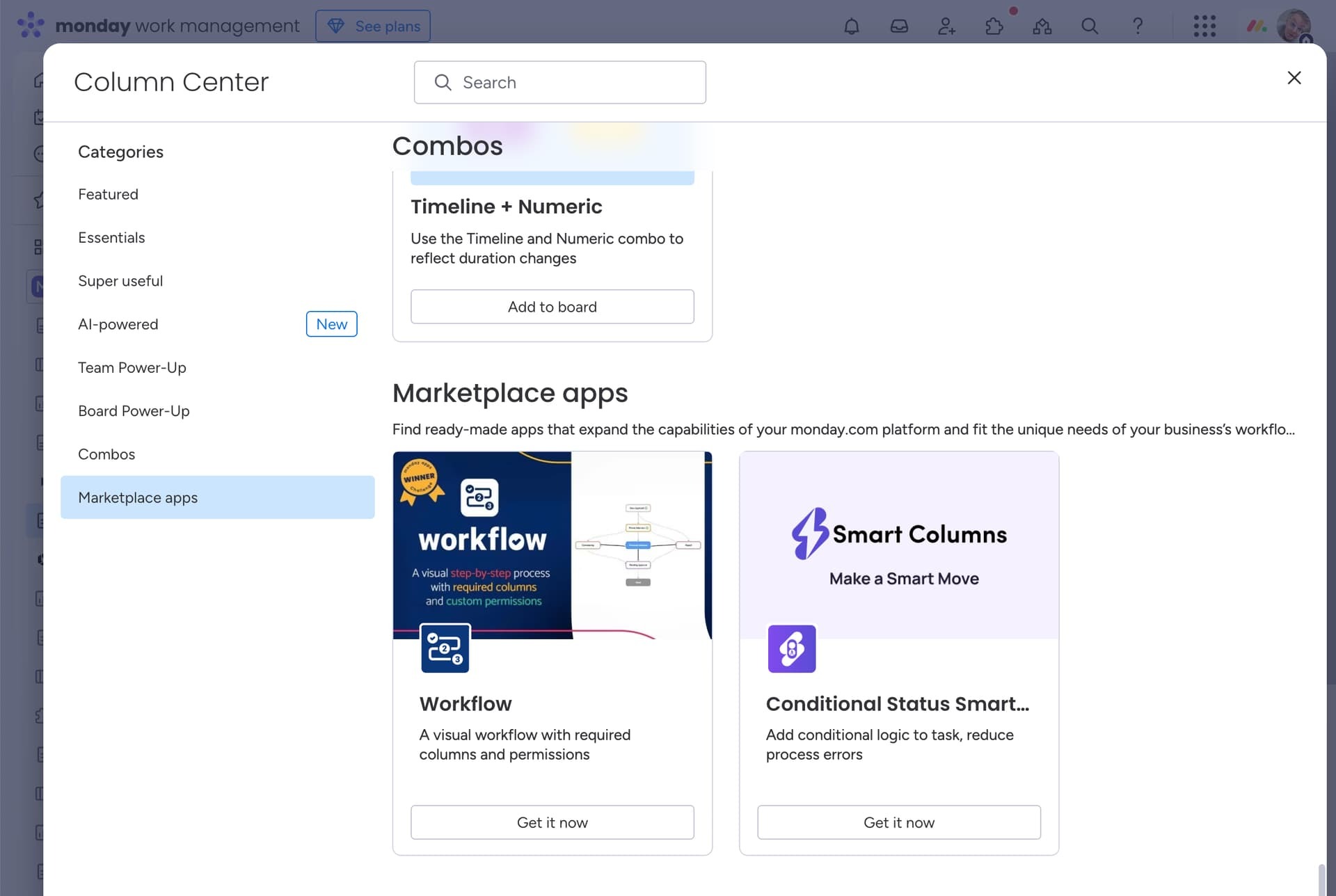Viewport: 1336px width, 896px height.
Task: Click the Combos section heading
Action: [447, 146]
